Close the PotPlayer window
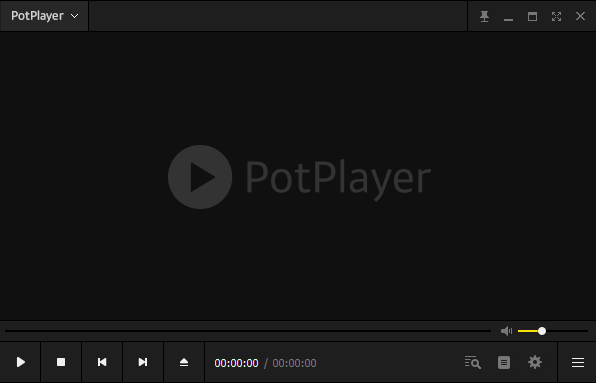596x383 pixels. (x=580, y=16)
